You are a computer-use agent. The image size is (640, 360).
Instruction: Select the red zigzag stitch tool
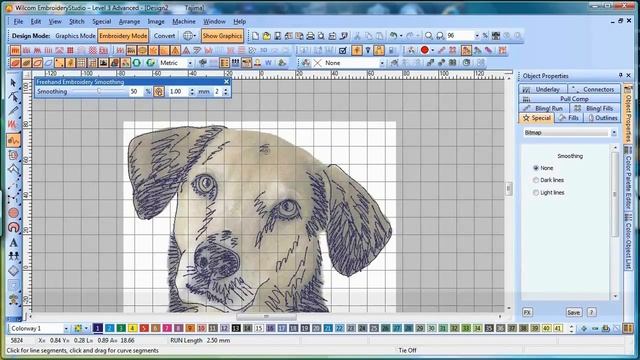(x=13, y=125)
